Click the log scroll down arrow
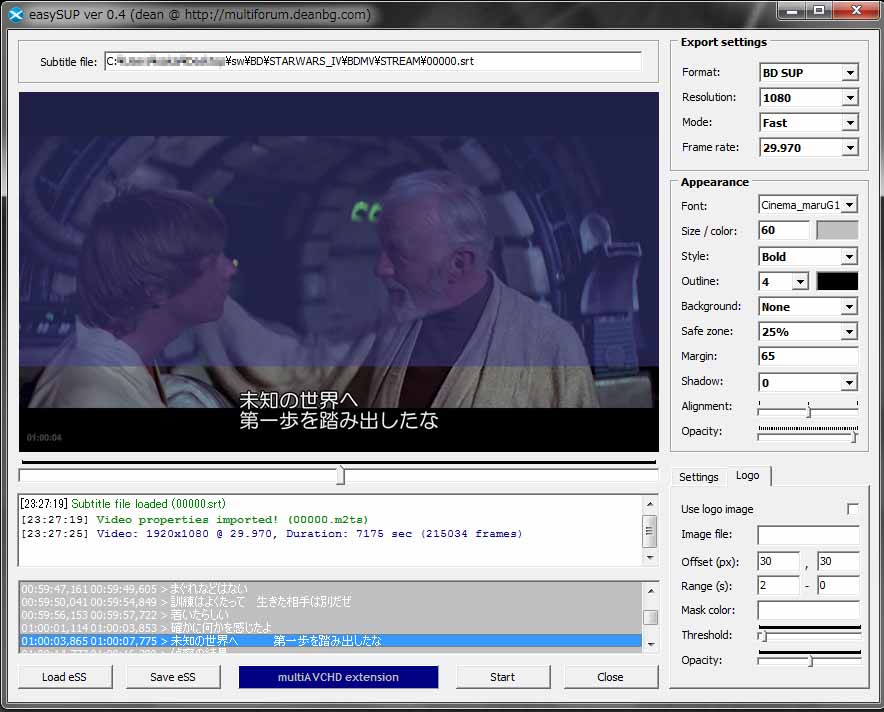The height and width of the screenshot is (712, 884). coord(650,558)
